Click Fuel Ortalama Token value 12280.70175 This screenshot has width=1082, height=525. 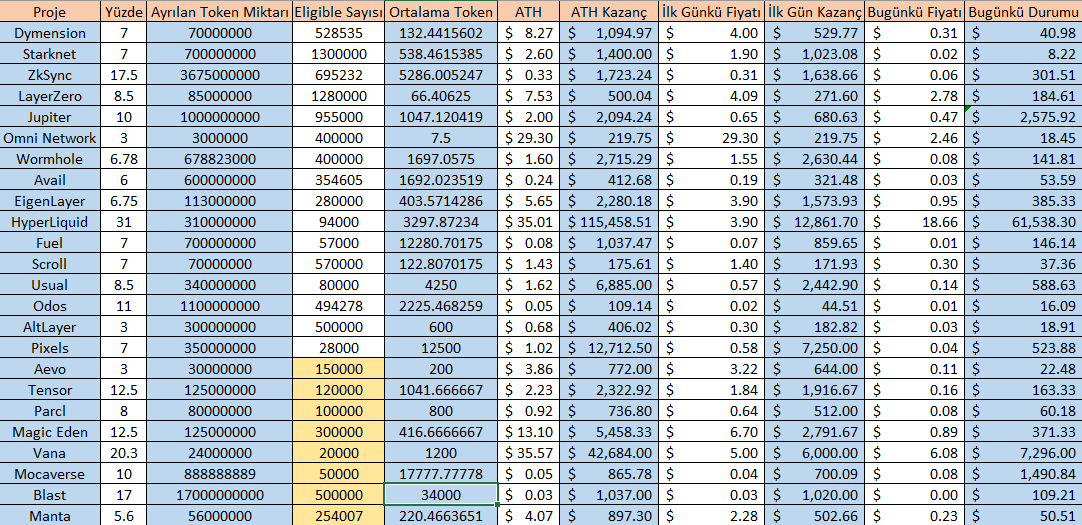click(x=440, y=243)
